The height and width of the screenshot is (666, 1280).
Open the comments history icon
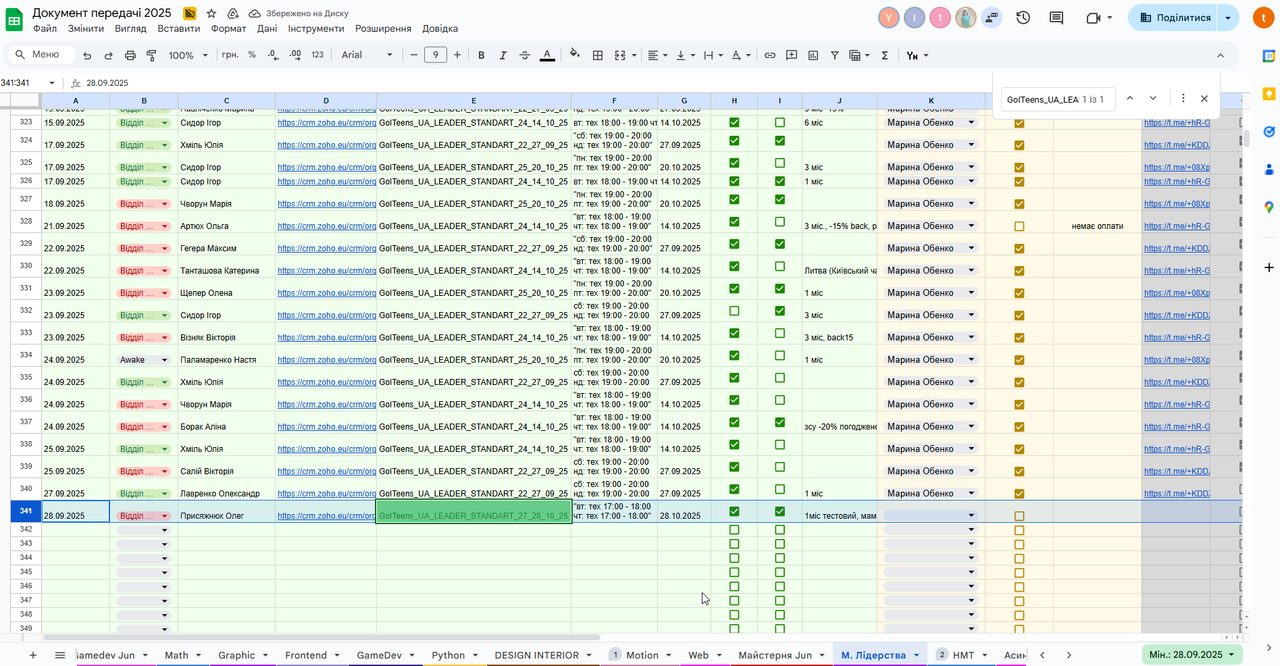[x=1056, y=18]
